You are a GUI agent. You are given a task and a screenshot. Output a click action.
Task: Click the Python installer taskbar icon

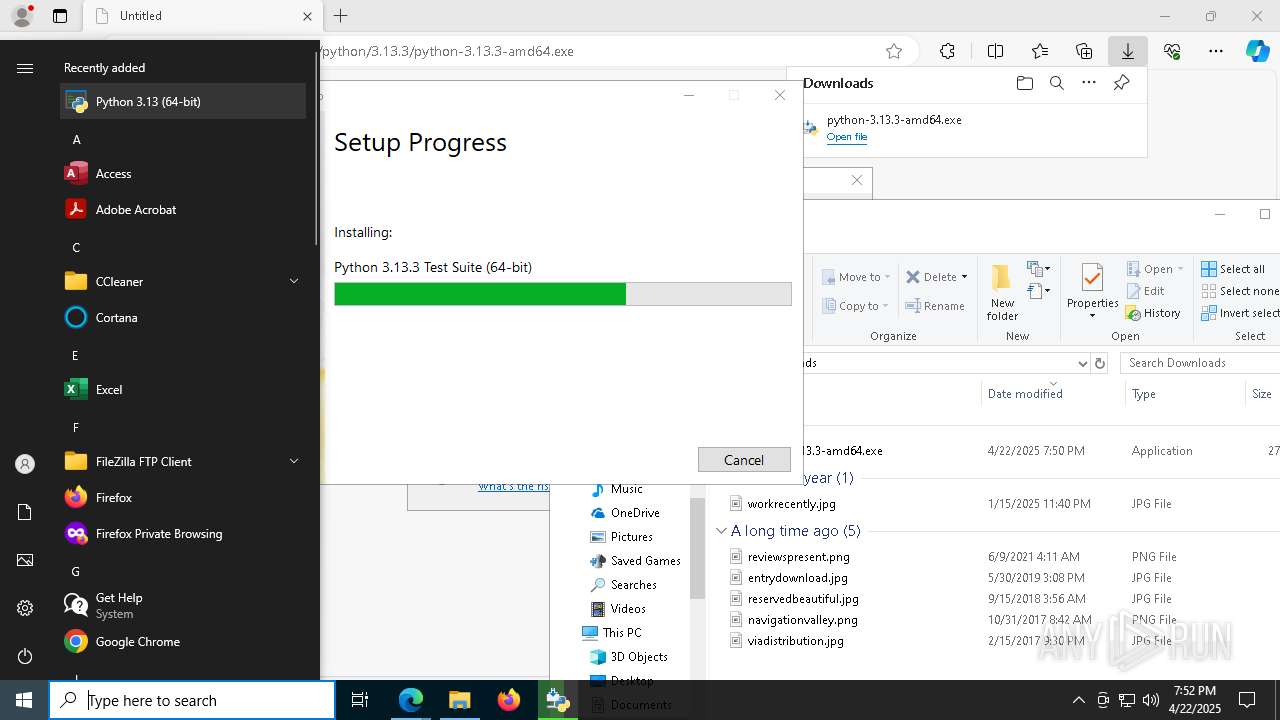557,700
